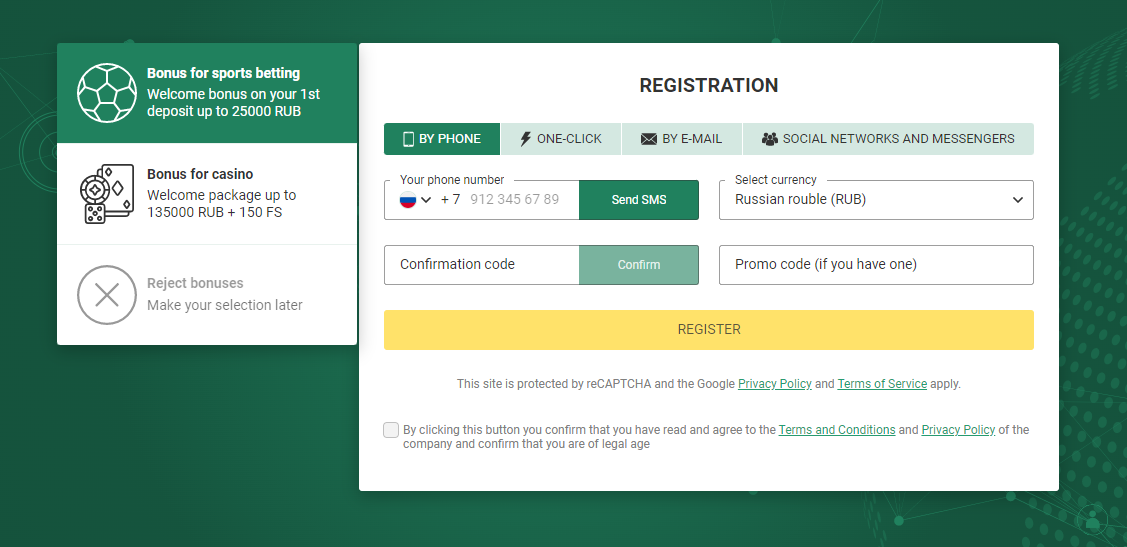The width and height of the screenshot is (1127, 547).
Task: Focus the phone number input field
Action: pos(514,200)
